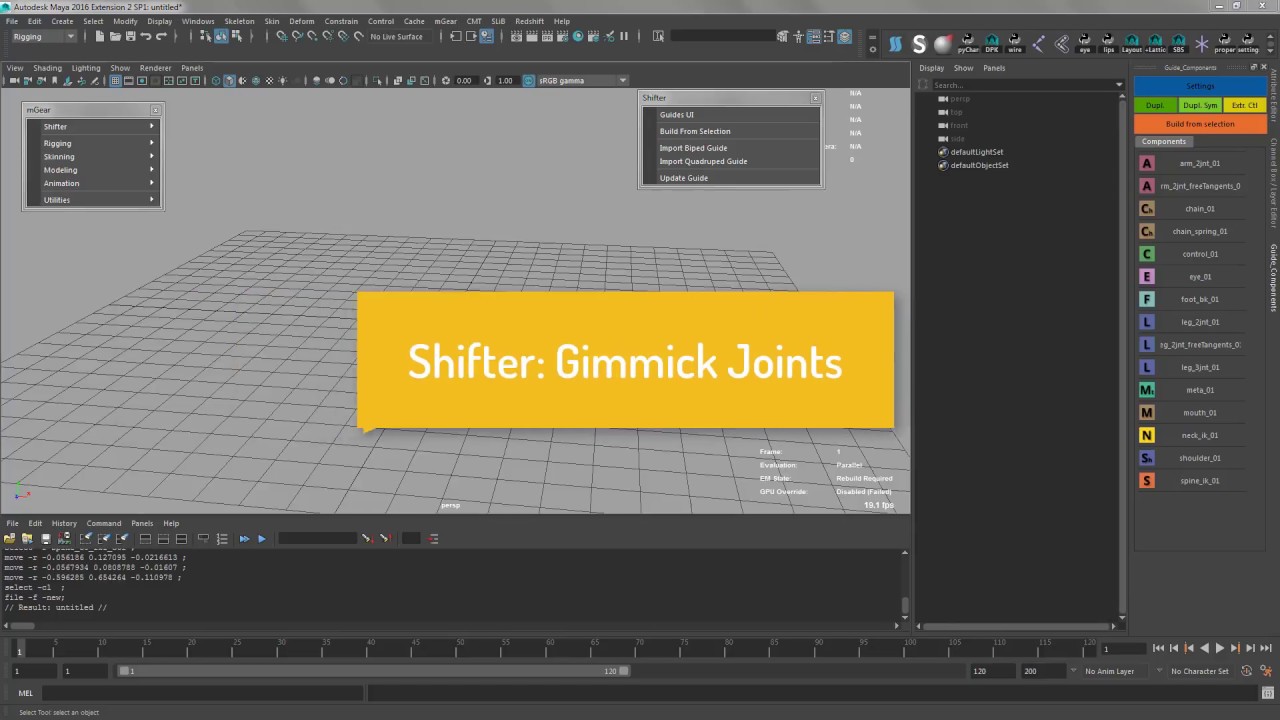Open the Outliner search filter dropdown arrow
Viewport: 1280px width, 720px height.
[1119, 85]
